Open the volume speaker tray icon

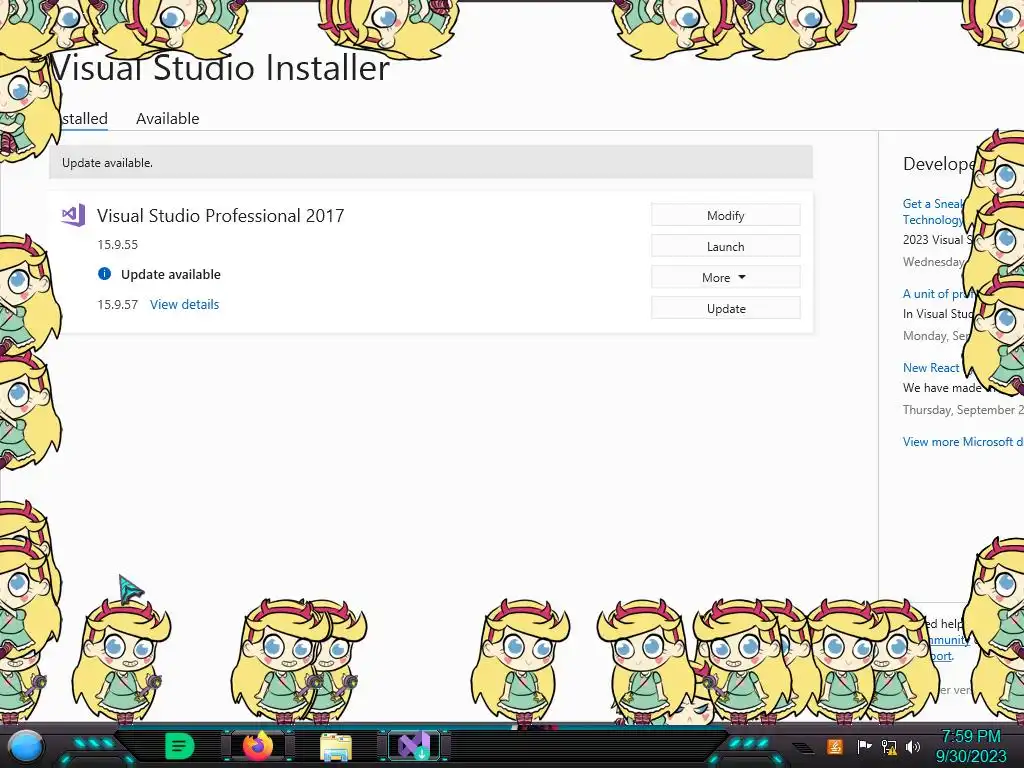(x=913, y=747)
